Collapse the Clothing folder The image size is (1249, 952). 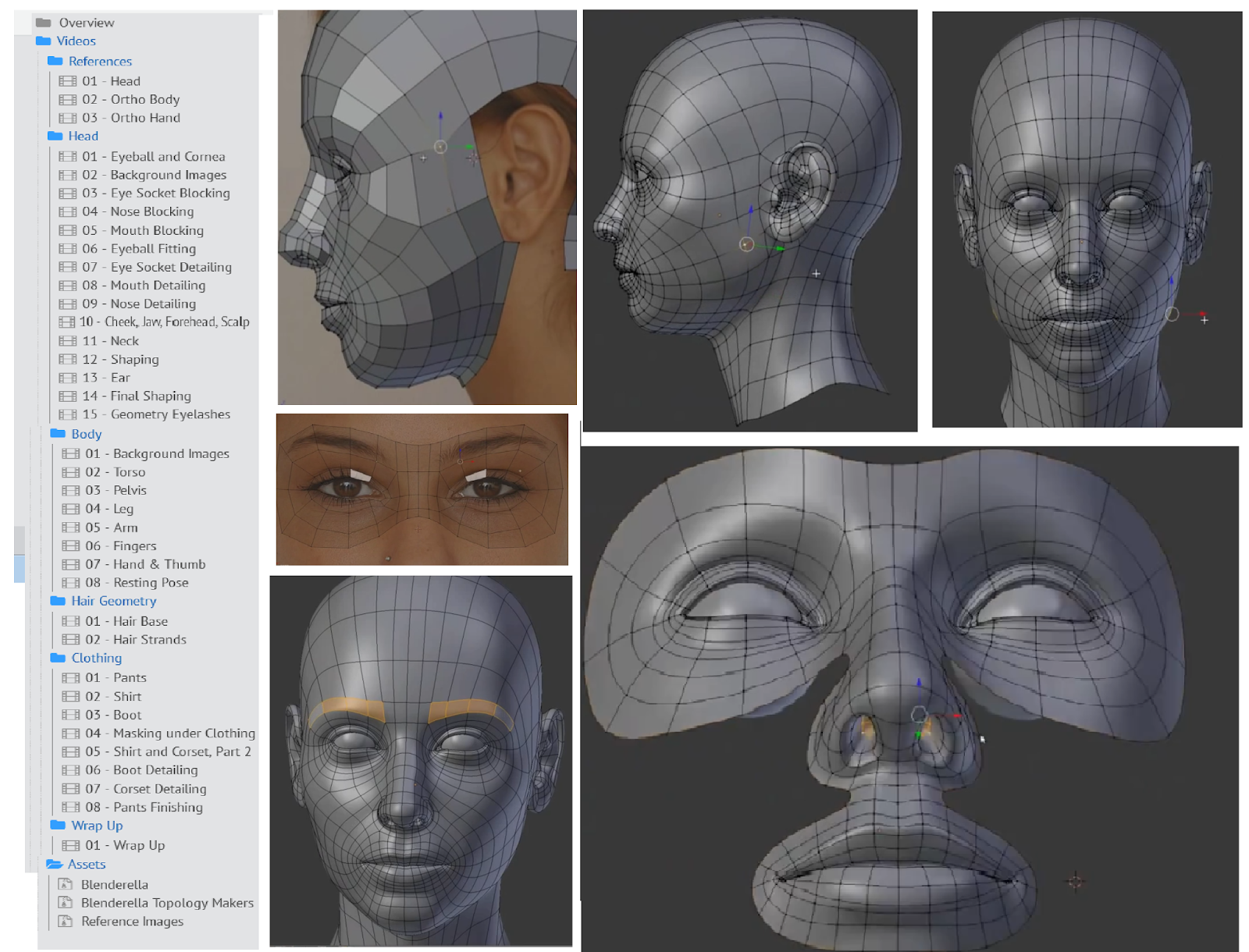[58, 658]
